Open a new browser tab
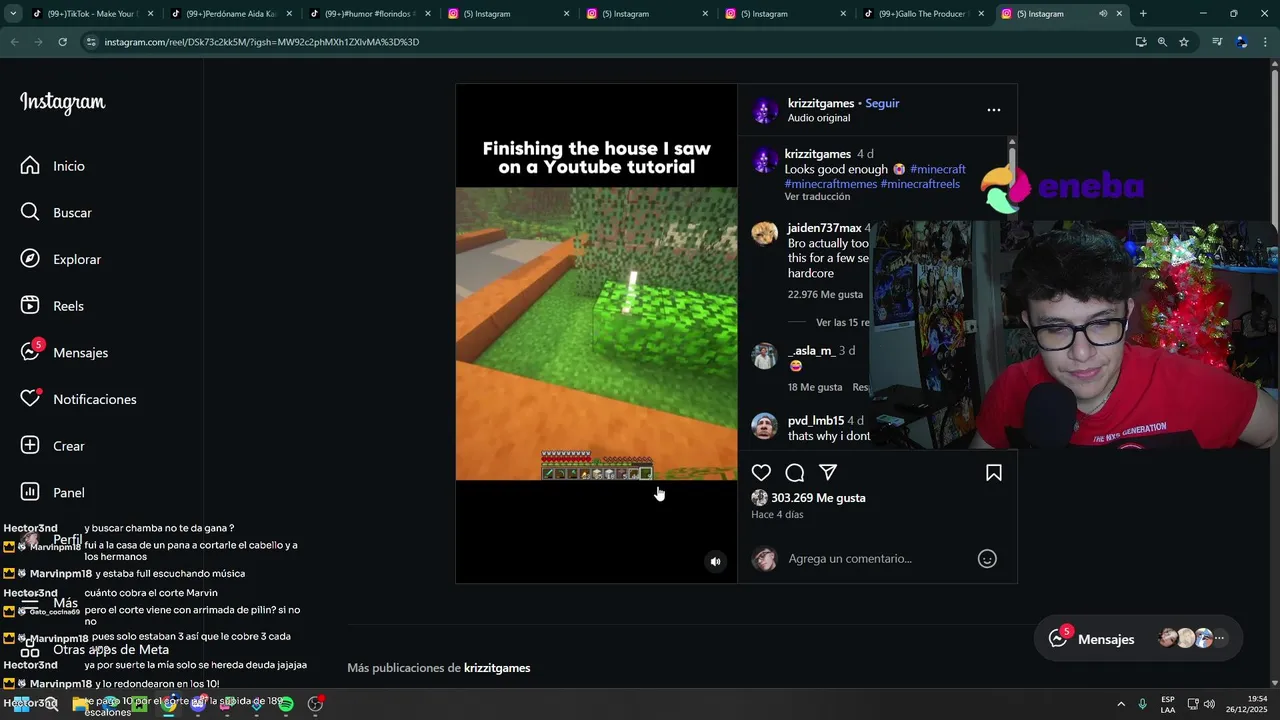This screenshot has height=720, width=1280. [x=1143, y=14]
